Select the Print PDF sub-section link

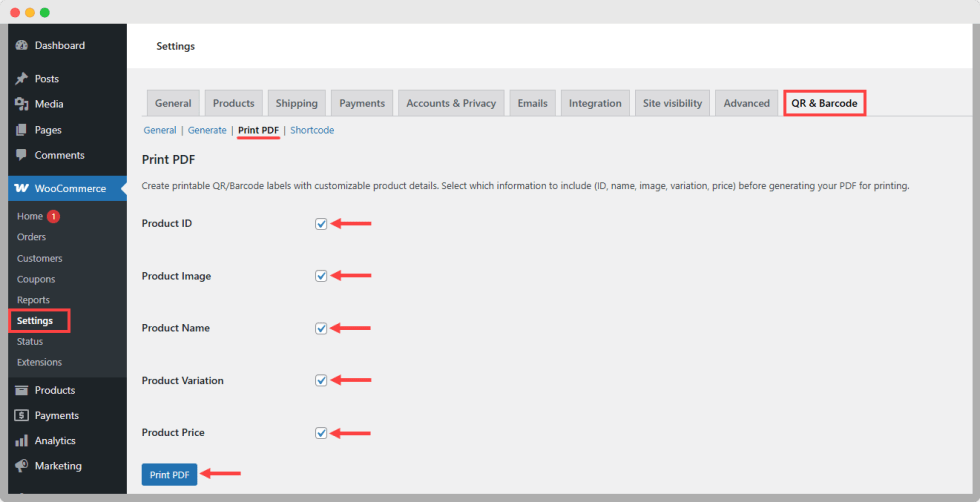[x=259, y=130]
